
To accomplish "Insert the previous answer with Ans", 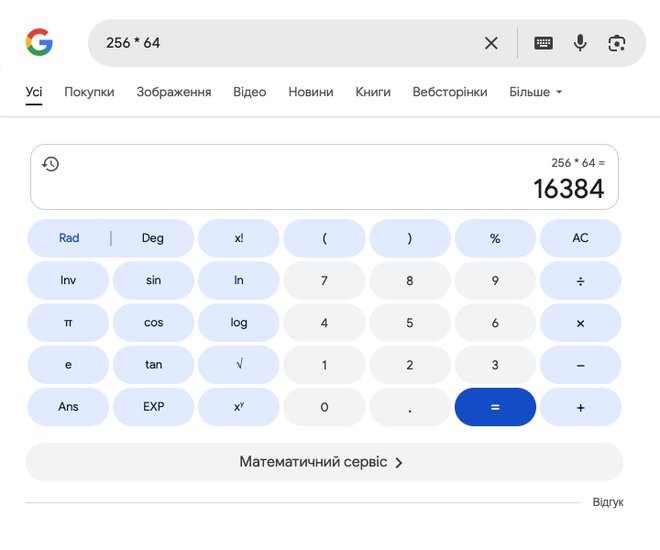I will tap(68, 407).
